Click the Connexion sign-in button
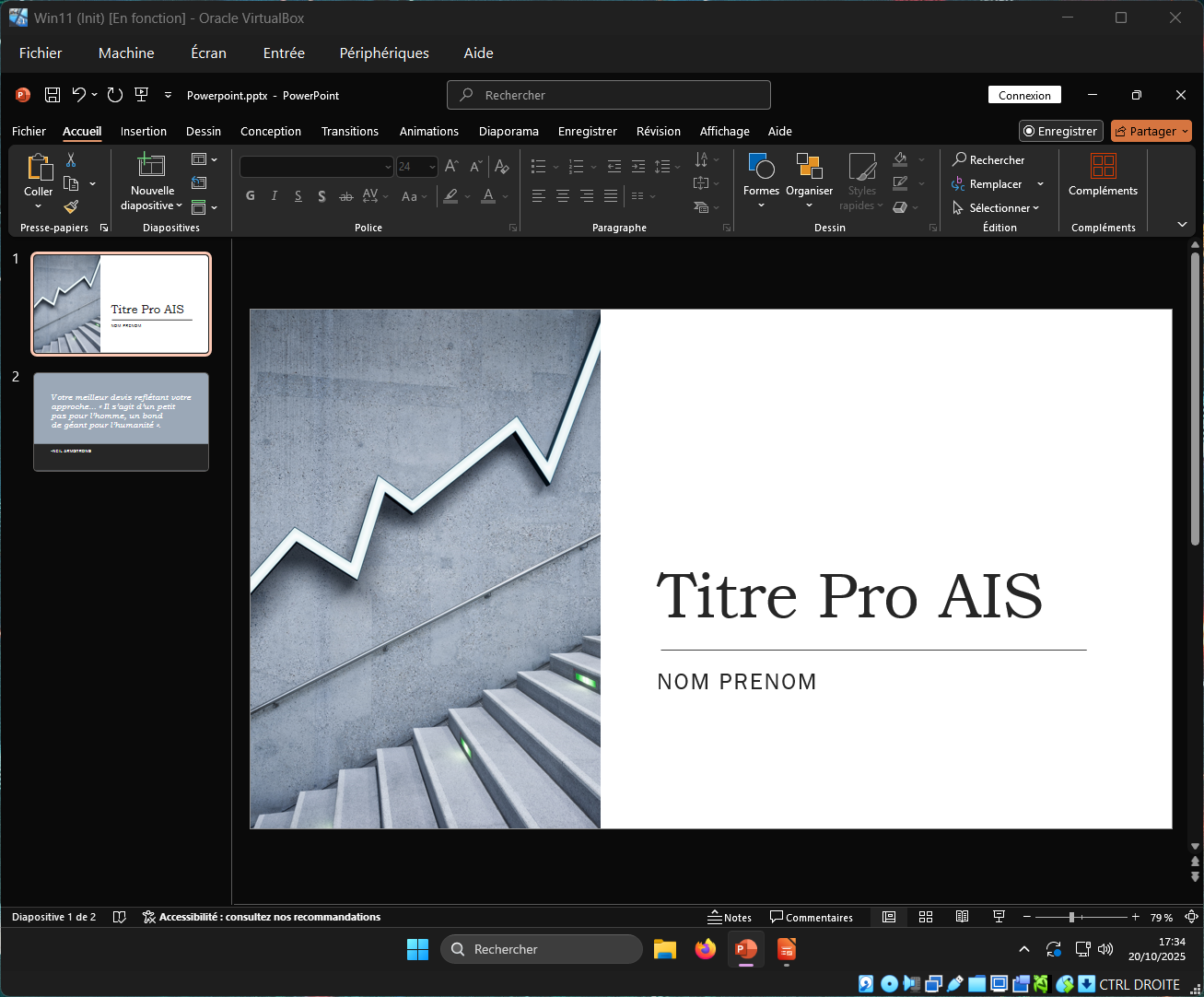This screenshot has width=1204, height=997. click(x=1024, y=95)
